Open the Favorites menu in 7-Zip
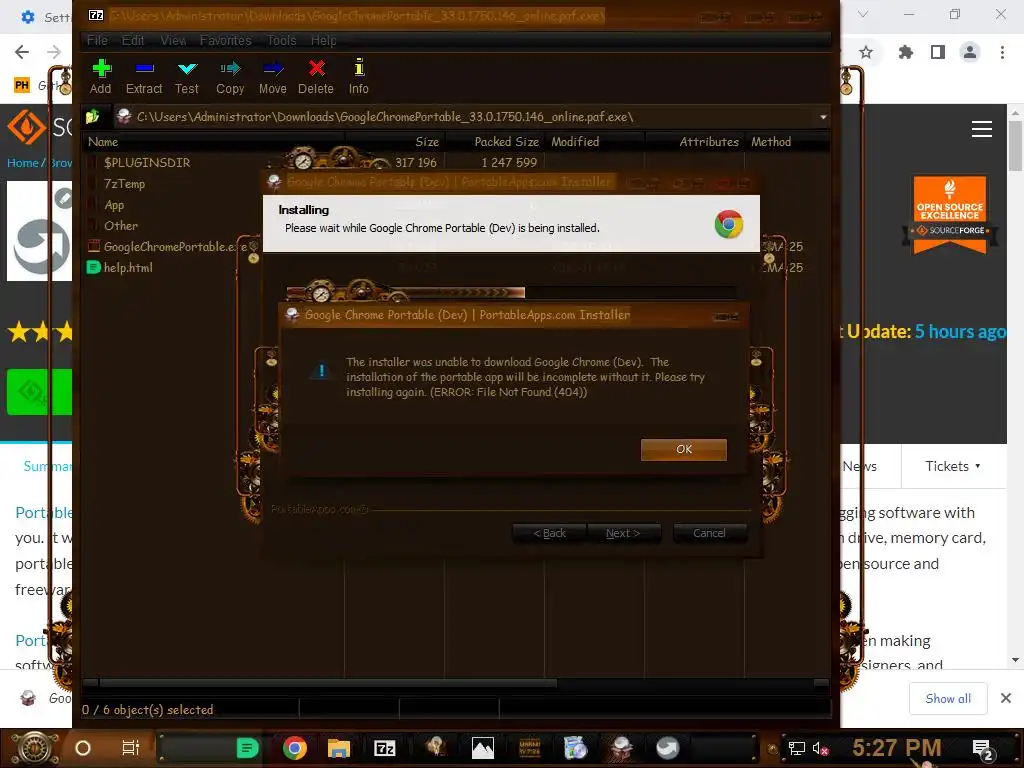Screen dimensions: 1024x768 tap(225, 40)
